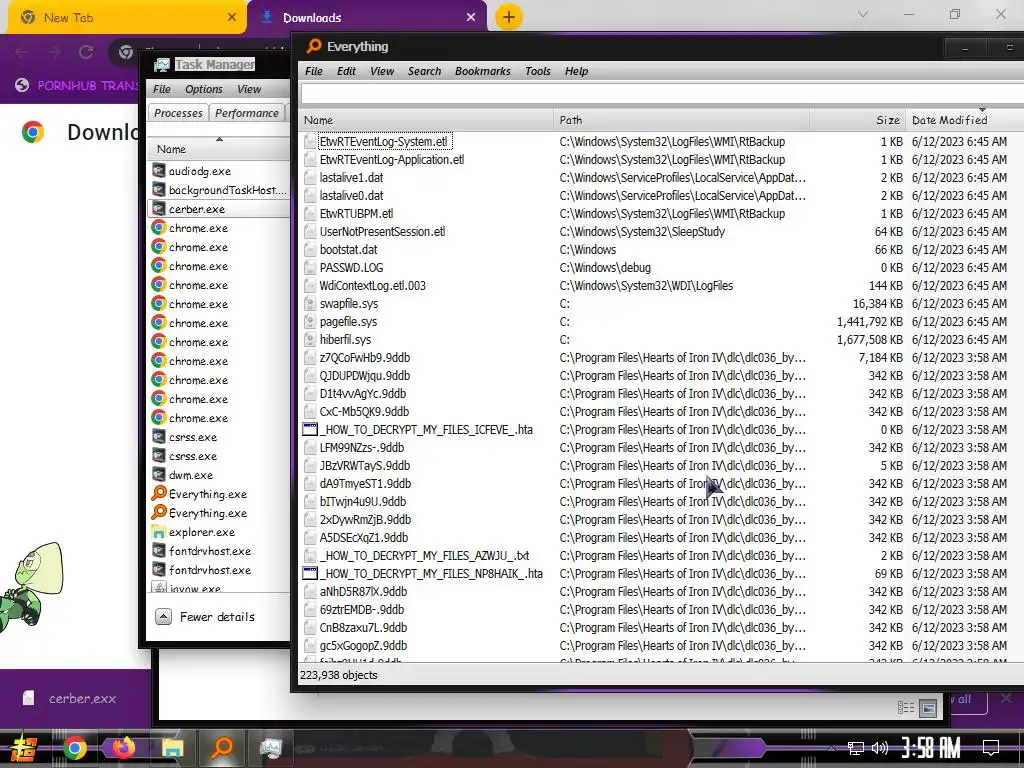Open the Windows Start button
This screenshot has height=768, width=1024.
point(22,748)
